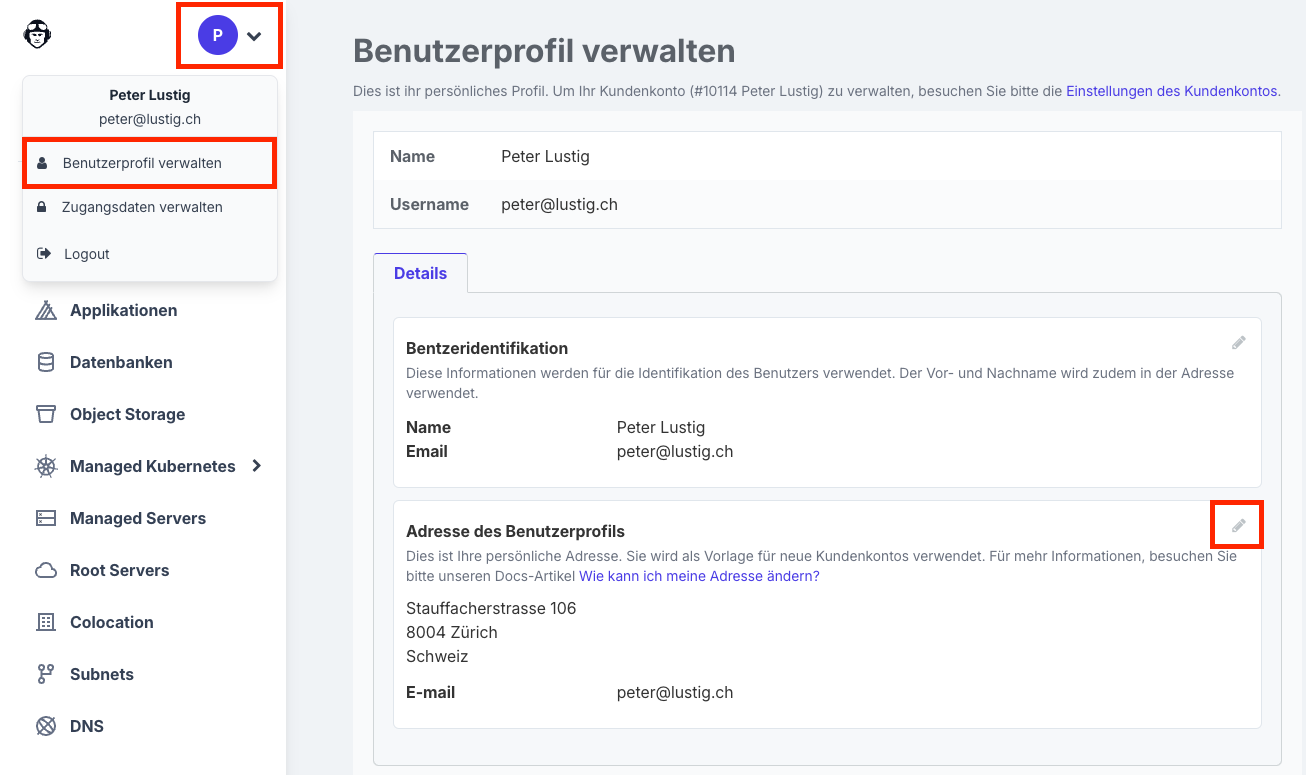Image resolution: width=1306 pixels, height=775 pixels.
Task: Open Managed Kubernetes sidebar item
Action: point(152,467)
